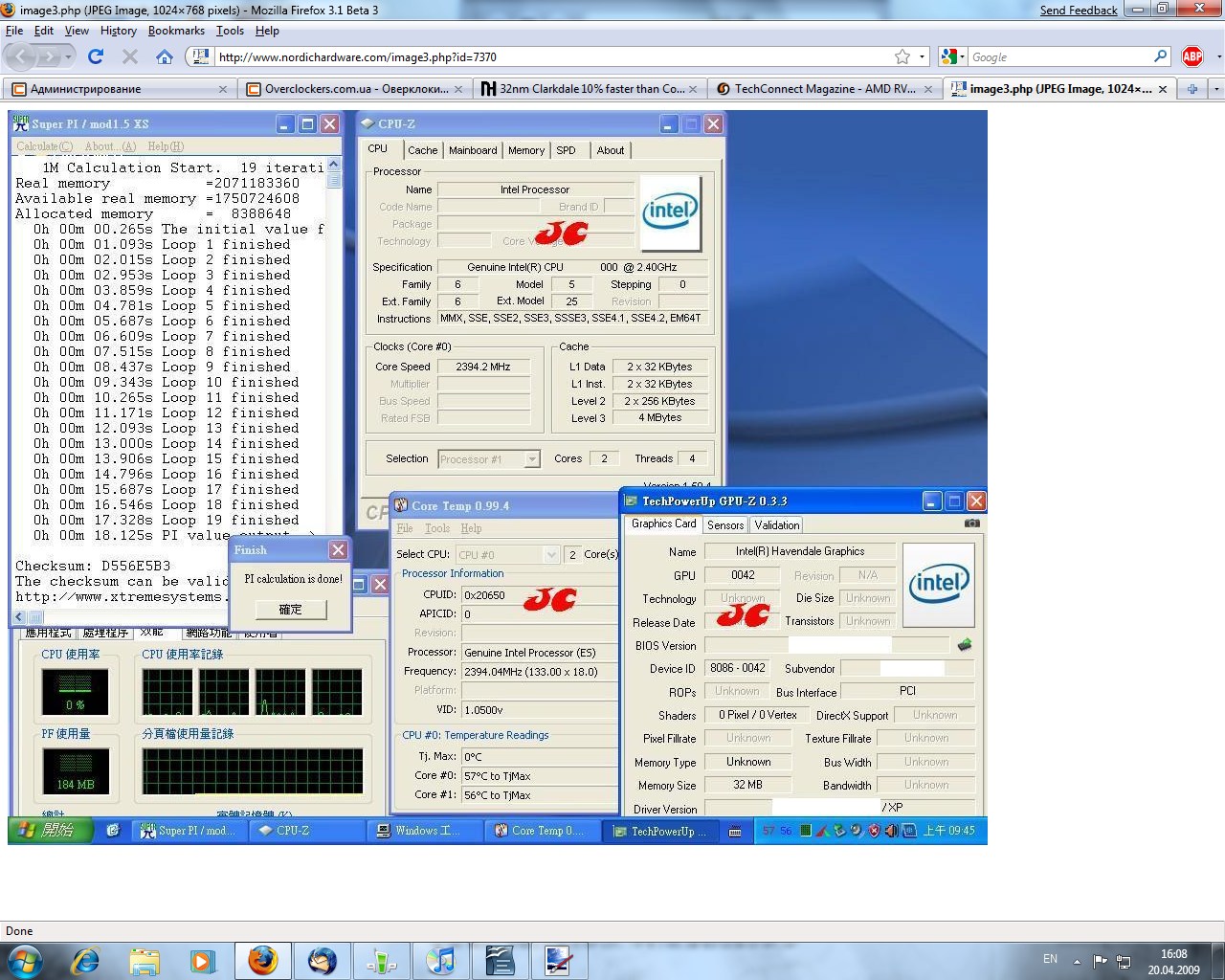The image size is (1225, 980).
Task: Click the Send Feedback link
Action: [x=1079, y=11]
